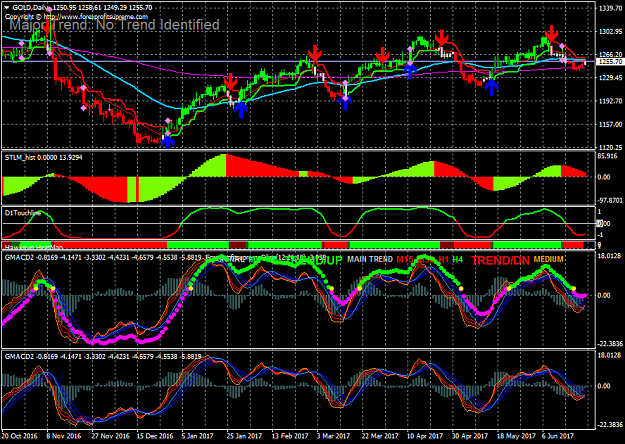Click the TREND/UP label in GMACD panel

[315, 260]
